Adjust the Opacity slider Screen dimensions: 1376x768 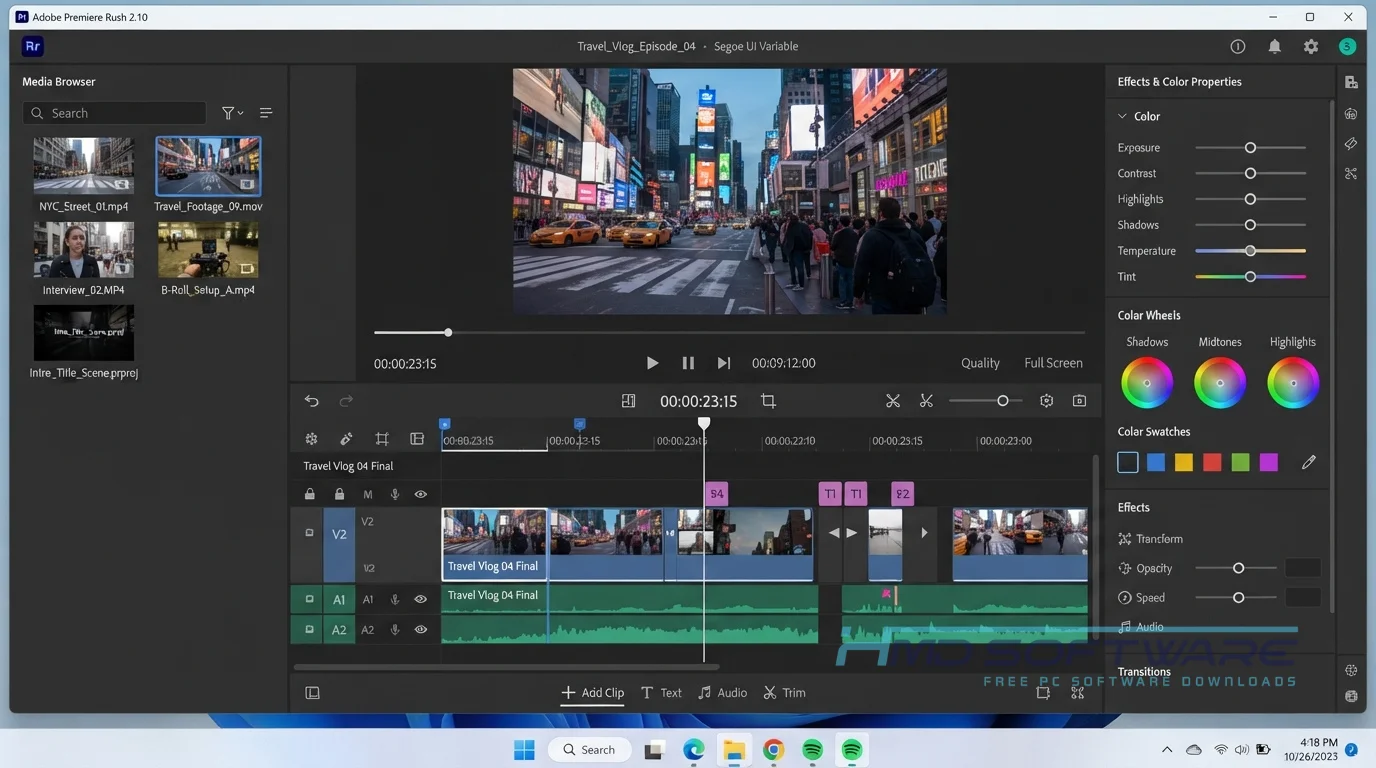point(1238,568)
